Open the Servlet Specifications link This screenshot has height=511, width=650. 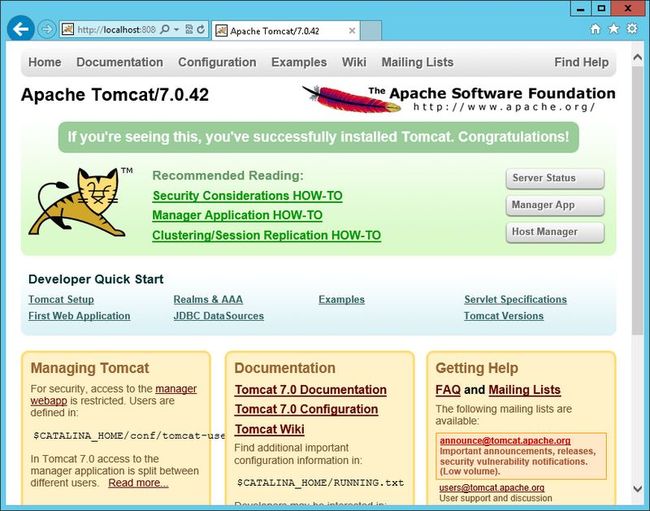click(x=515, y=299)
